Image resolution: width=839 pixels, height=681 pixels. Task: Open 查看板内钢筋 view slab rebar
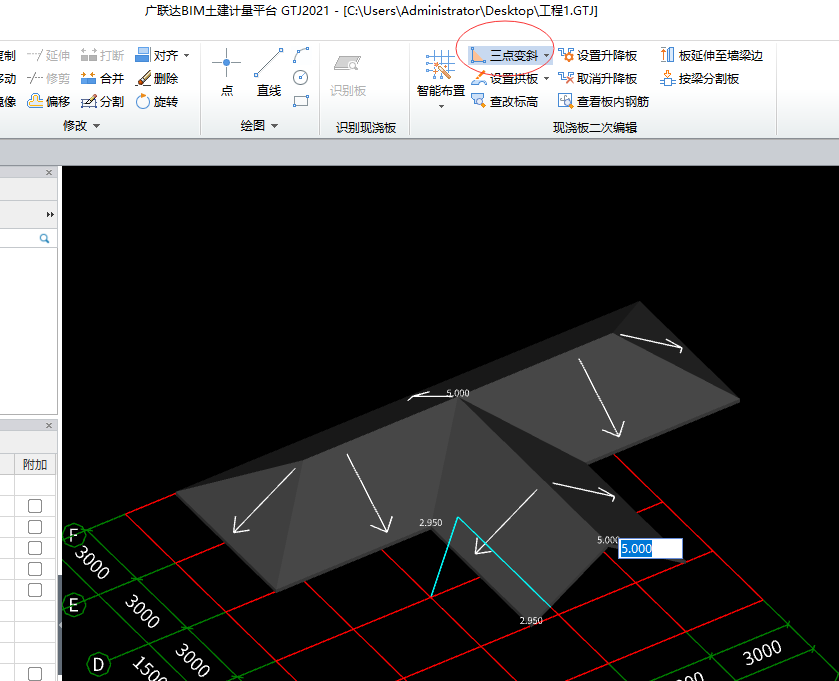604,102
